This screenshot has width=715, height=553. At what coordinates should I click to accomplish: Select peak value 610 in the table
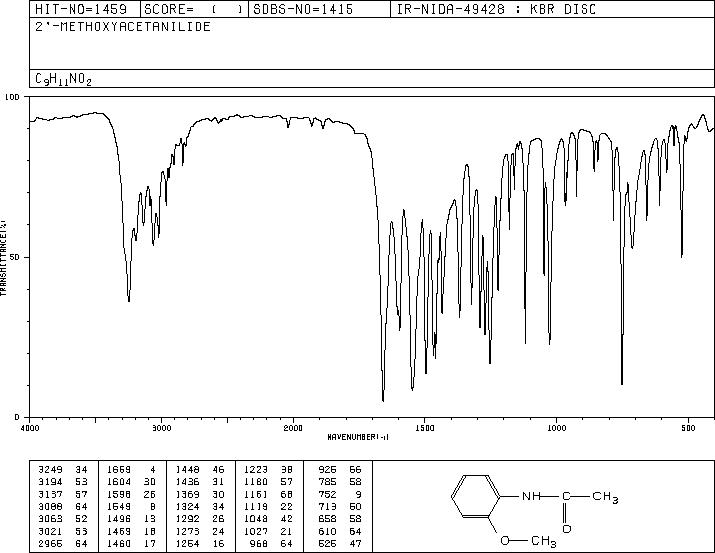point(327,532)
